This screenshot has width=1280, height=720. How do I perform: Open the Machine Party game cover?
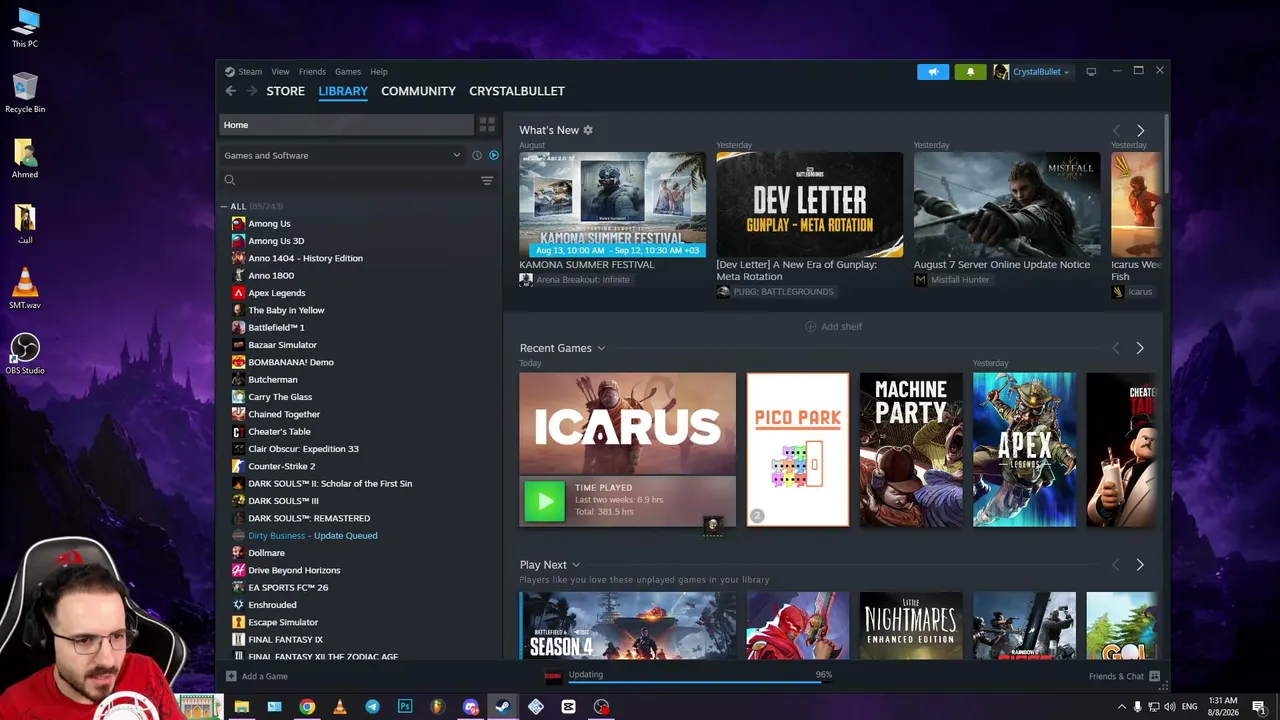point(911,450)
